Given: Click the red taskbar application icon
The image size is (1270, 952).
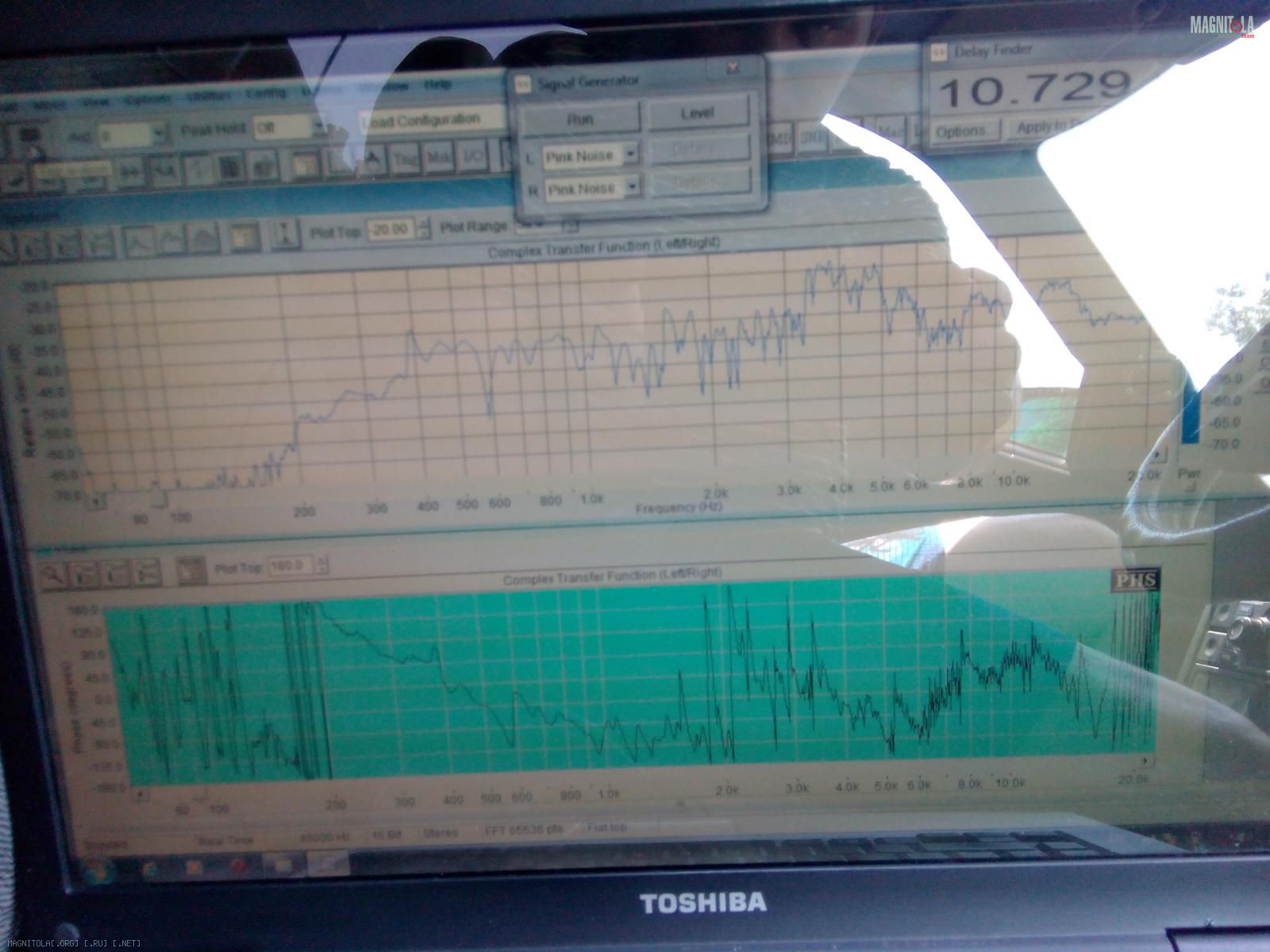Looking at the screenshot, I should point(240,866).
